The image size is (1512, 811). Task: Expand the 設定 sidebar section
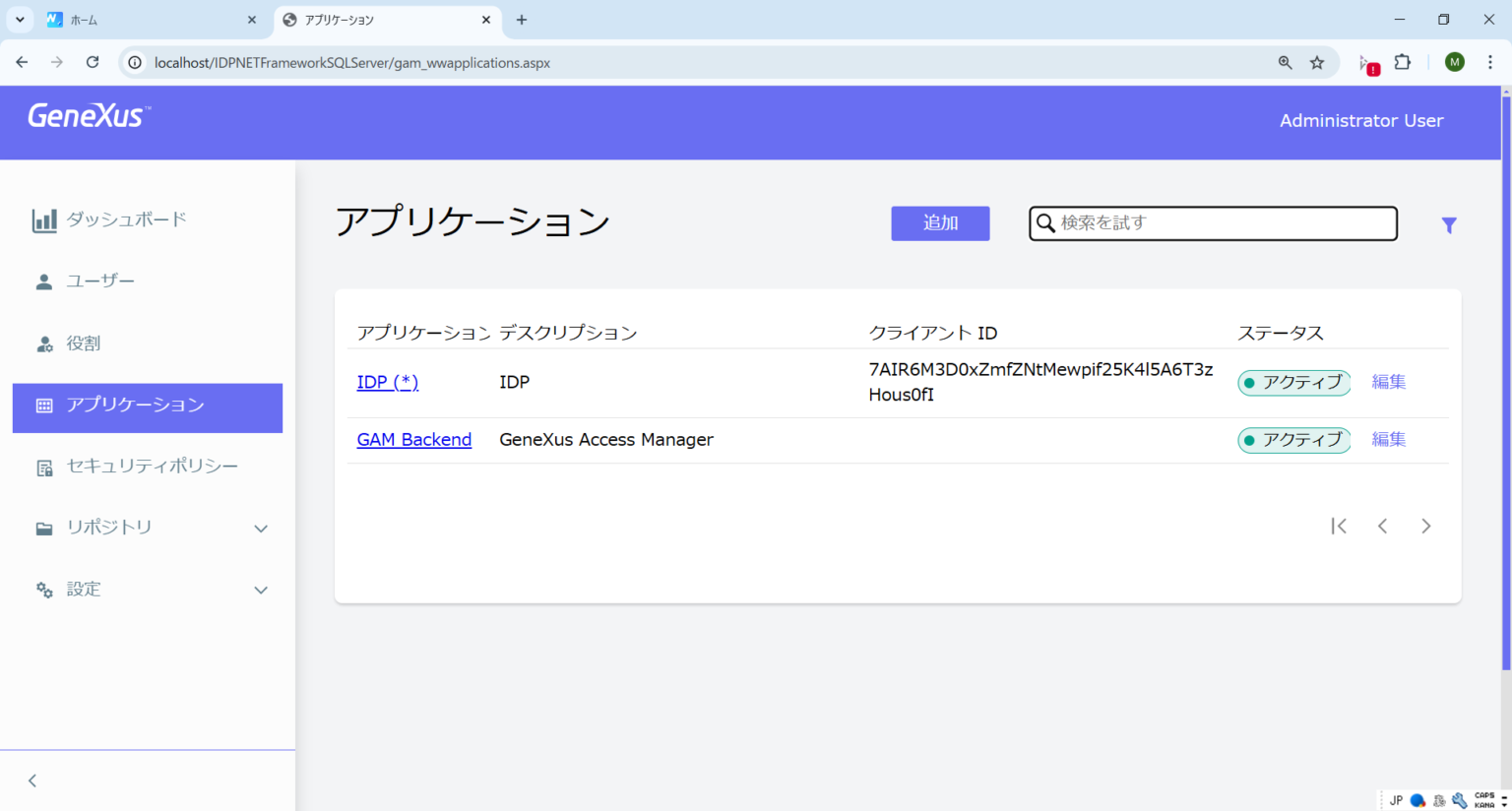(x=261, y=590)
